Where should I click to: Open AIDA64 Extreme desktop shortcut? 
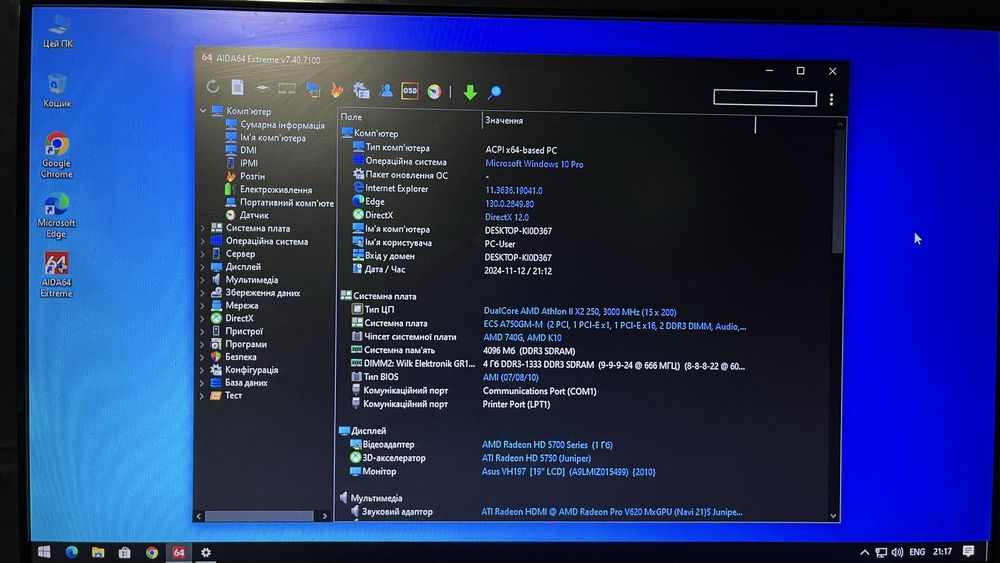click(x=56, y=274)
